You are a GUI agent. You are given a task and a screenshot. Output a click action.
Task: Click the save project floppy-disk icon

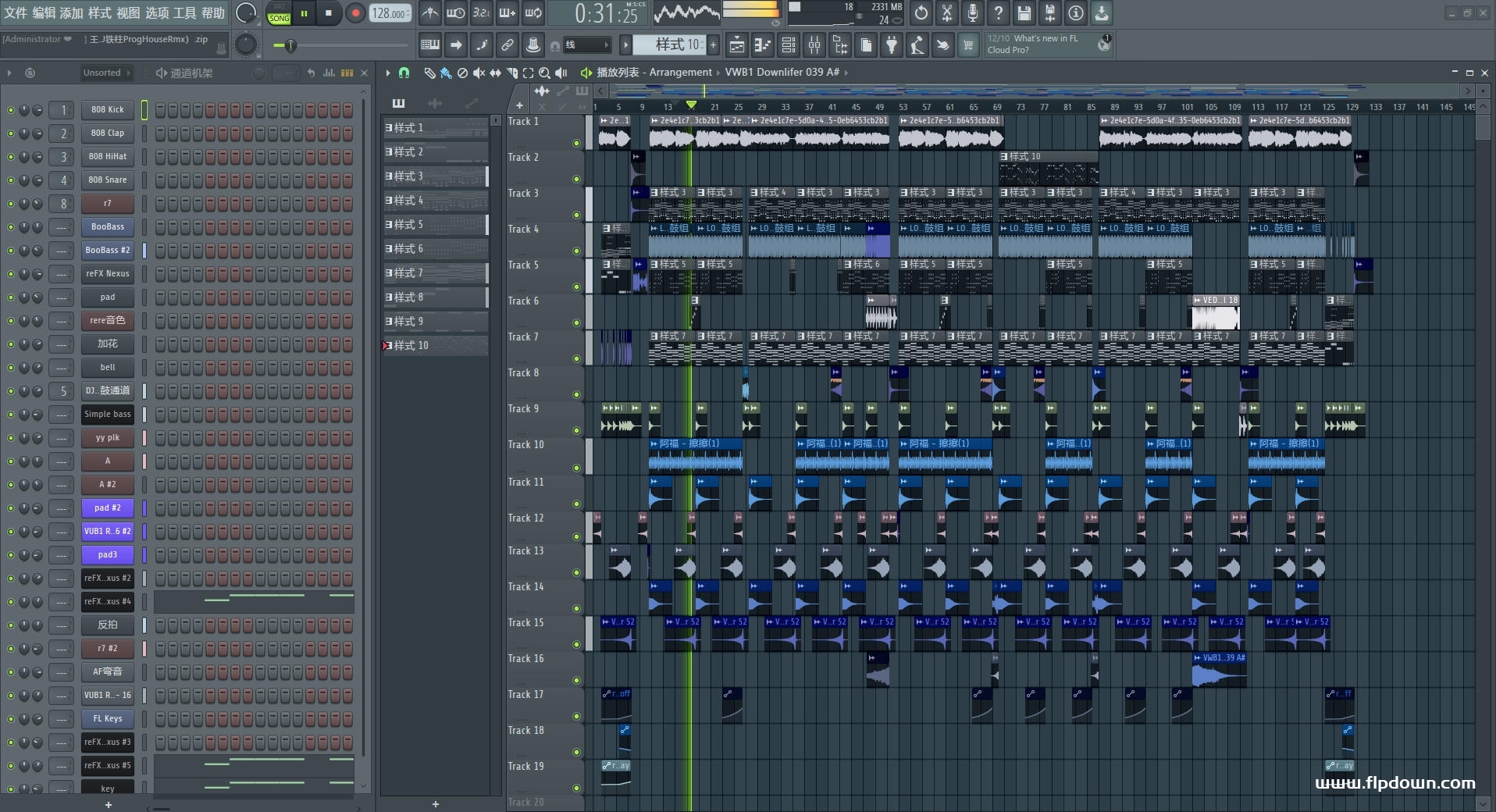click(x=1024, y=13)
